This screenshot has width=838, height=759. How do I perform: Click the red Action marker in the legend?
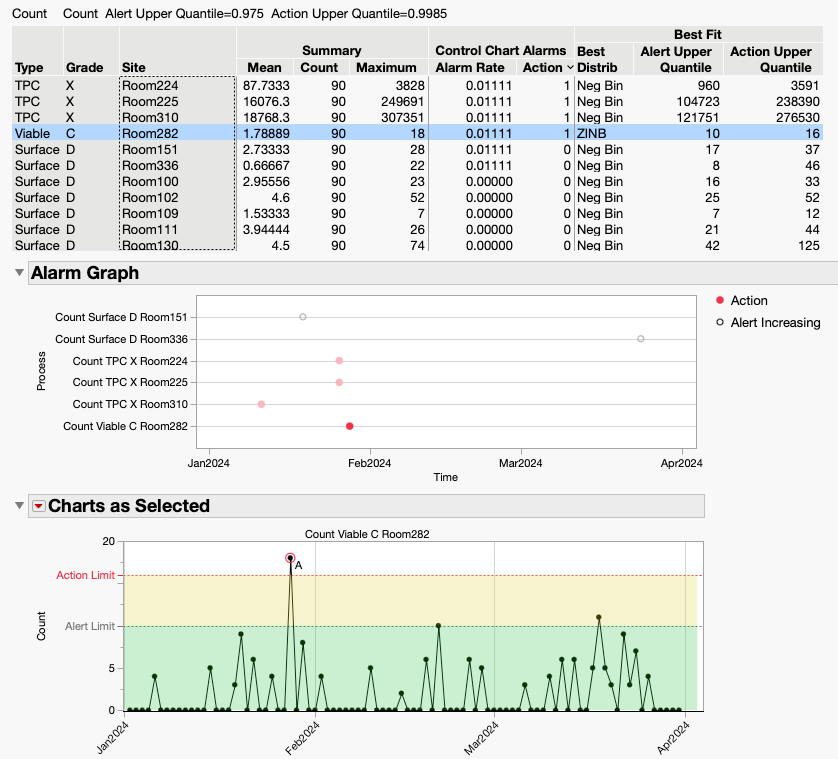[x=720, y=300]
